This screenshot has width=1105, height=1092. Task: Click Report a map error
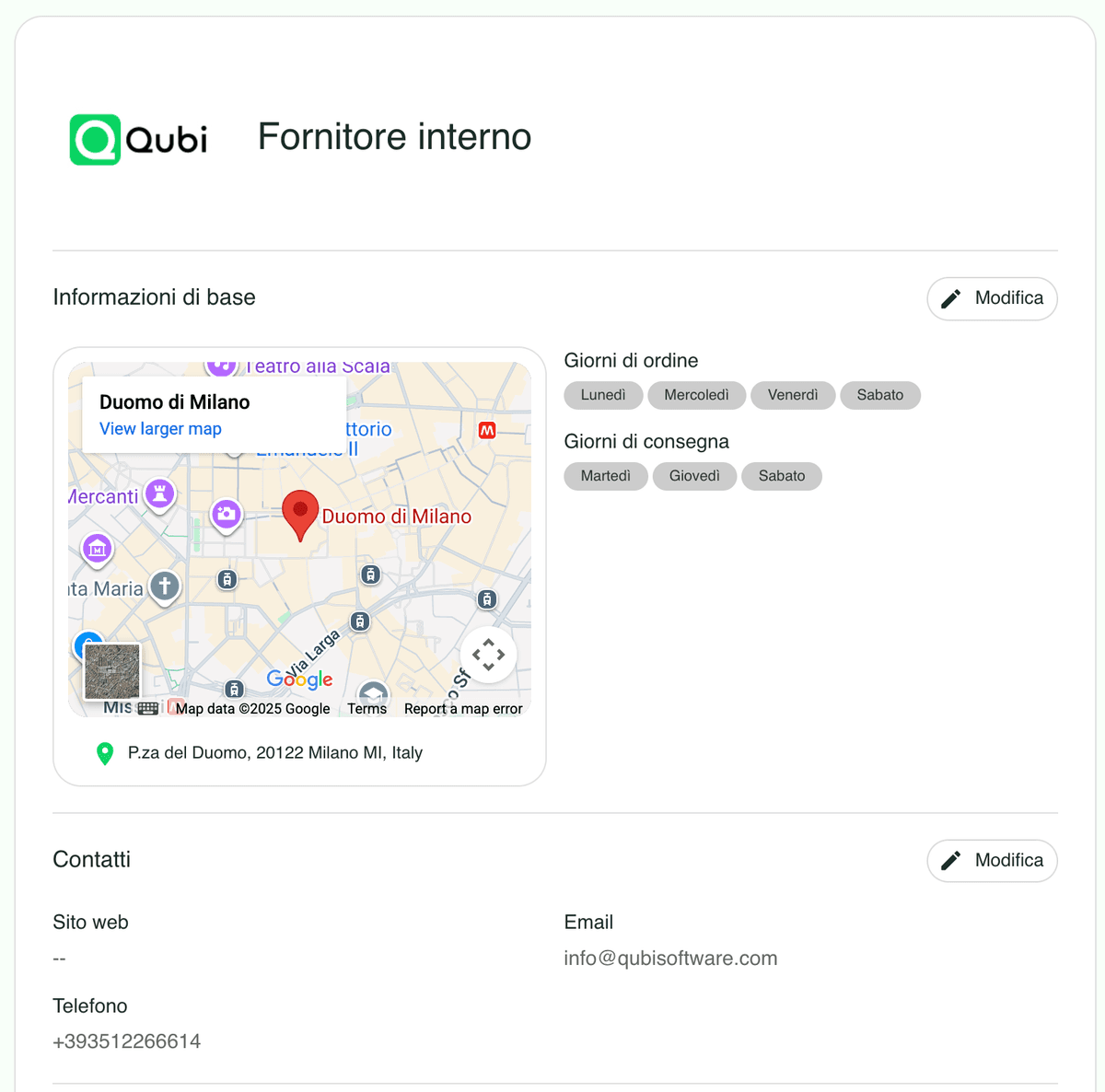pyautogui.click(x=463, y=709)
